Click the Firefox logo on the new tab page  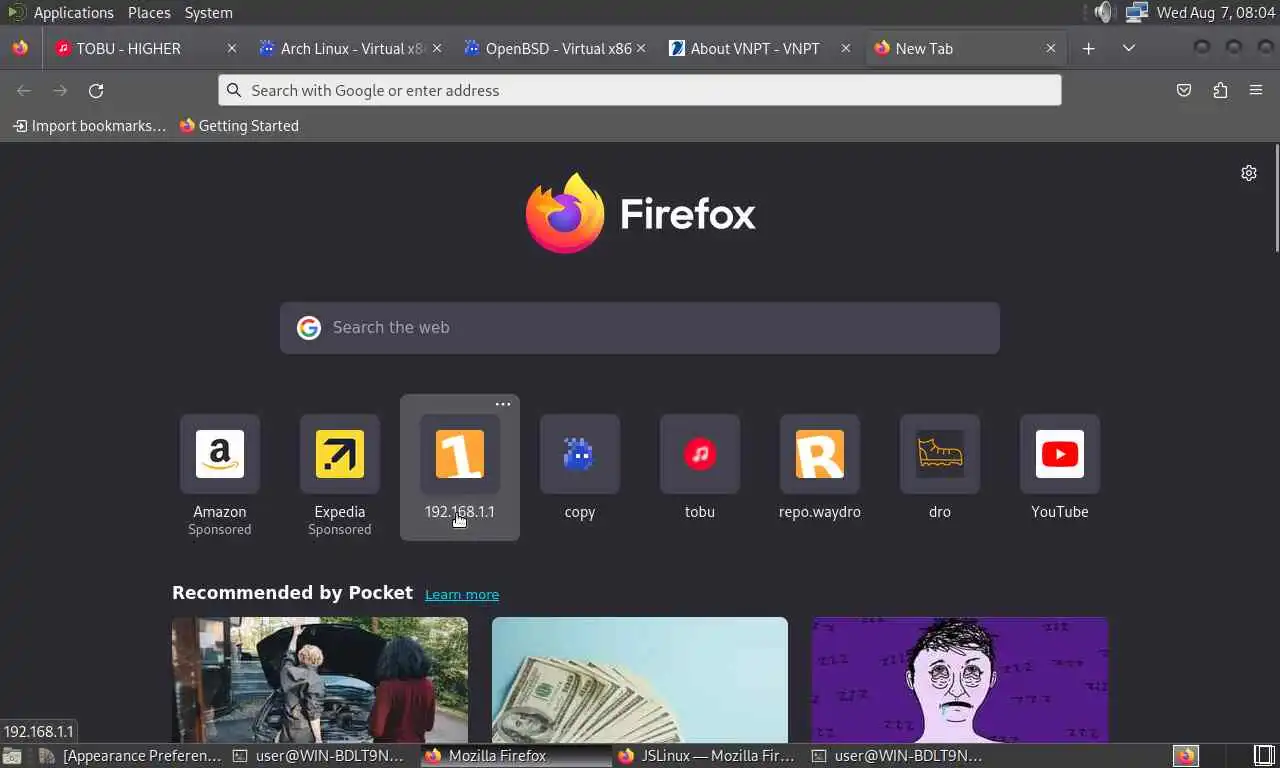click(x=640, y=213)
